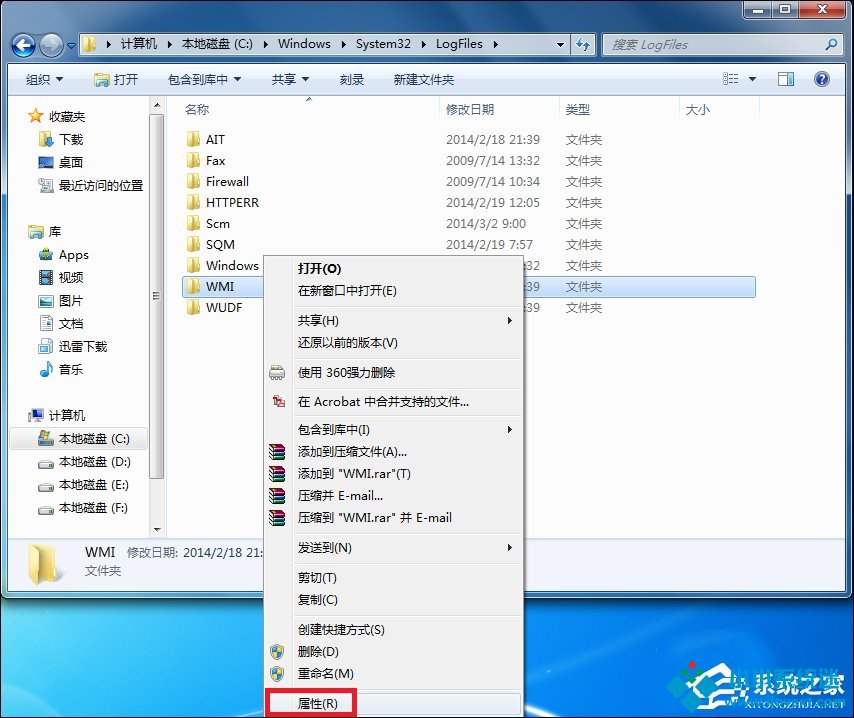Sort by 名称 column header
Screen dimensions: 854x718
coord(197,109)
